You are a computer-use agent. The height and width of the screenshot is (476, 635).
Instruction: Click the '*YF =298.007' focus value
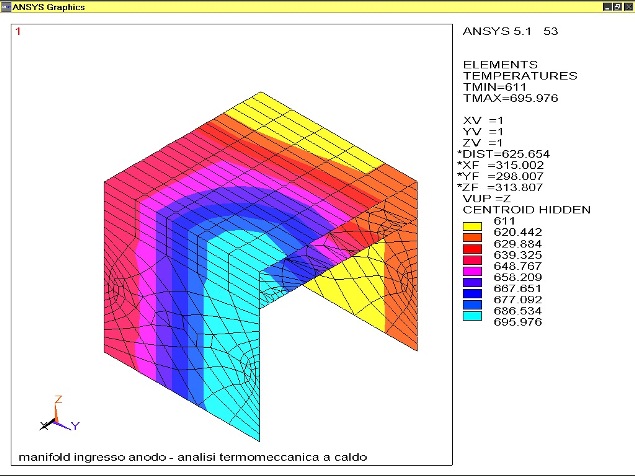pos(501,176)
